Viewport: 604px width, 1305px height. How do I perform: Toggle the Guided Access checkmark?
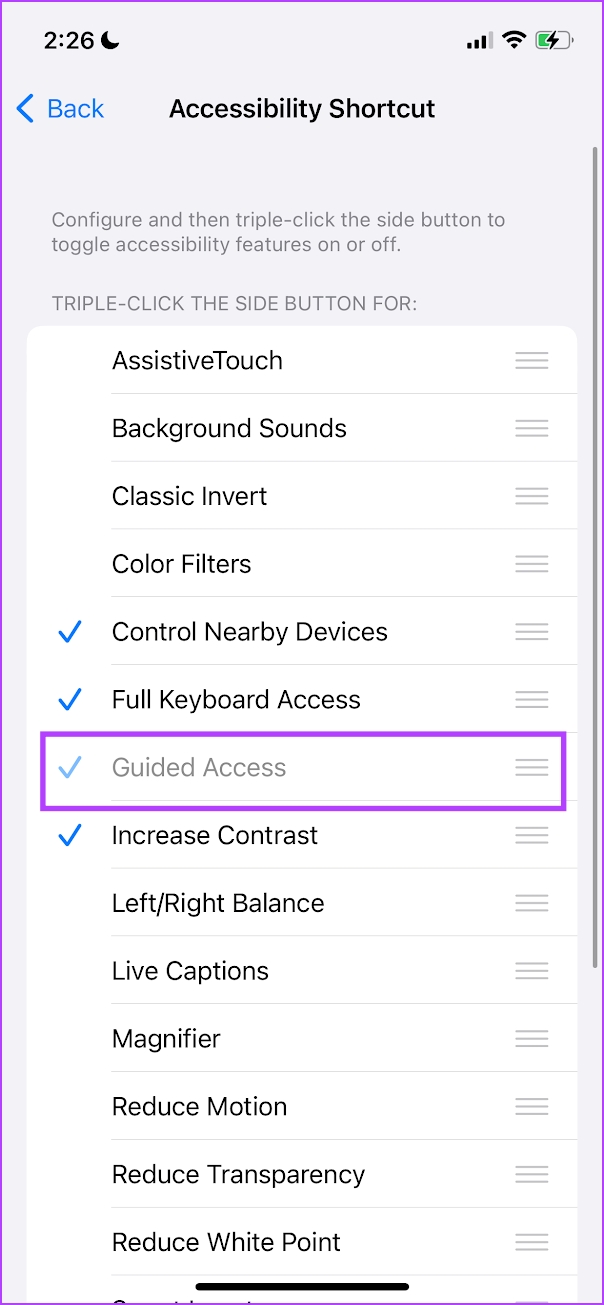pos(69,767)
